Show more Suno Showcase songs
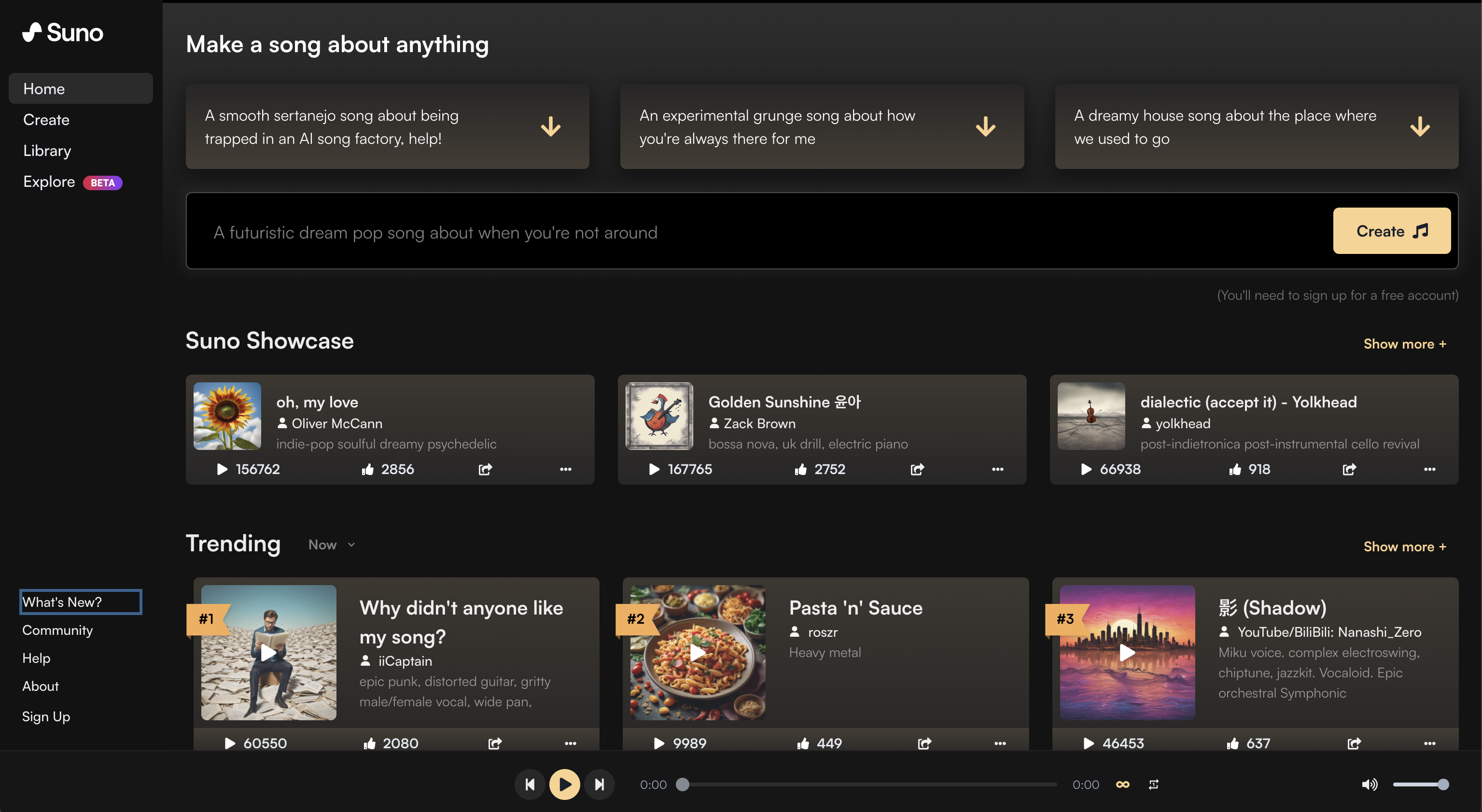The width and height of the screenshot is (1482, 812). pos(1404,344)
